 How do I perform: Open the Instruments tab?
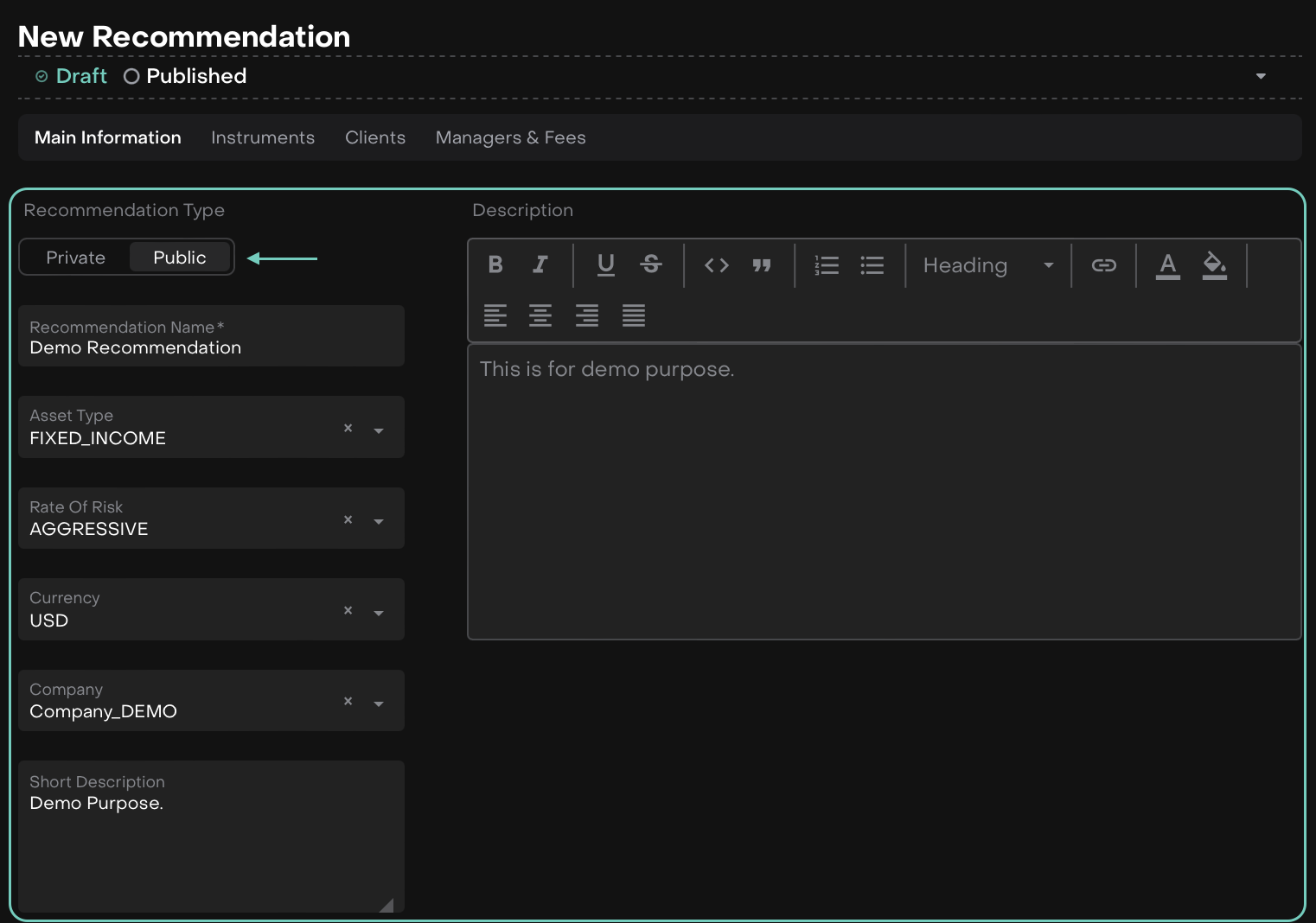[263, 138]
